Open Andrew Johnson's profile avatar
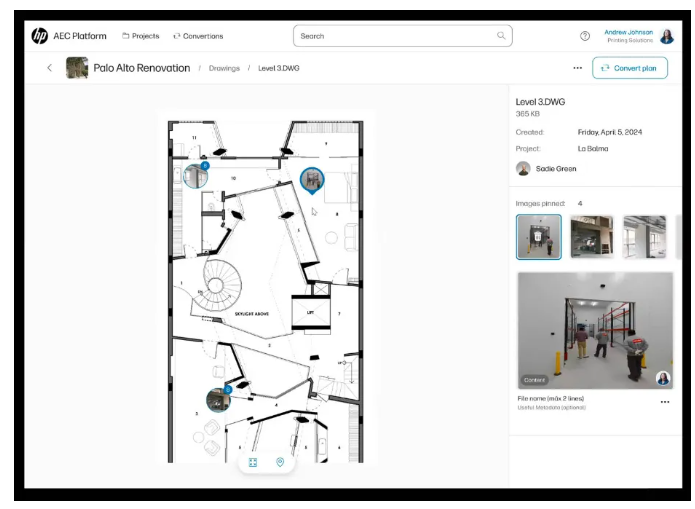This screenshot has height=509, width=695. click(x=667, y=36)
